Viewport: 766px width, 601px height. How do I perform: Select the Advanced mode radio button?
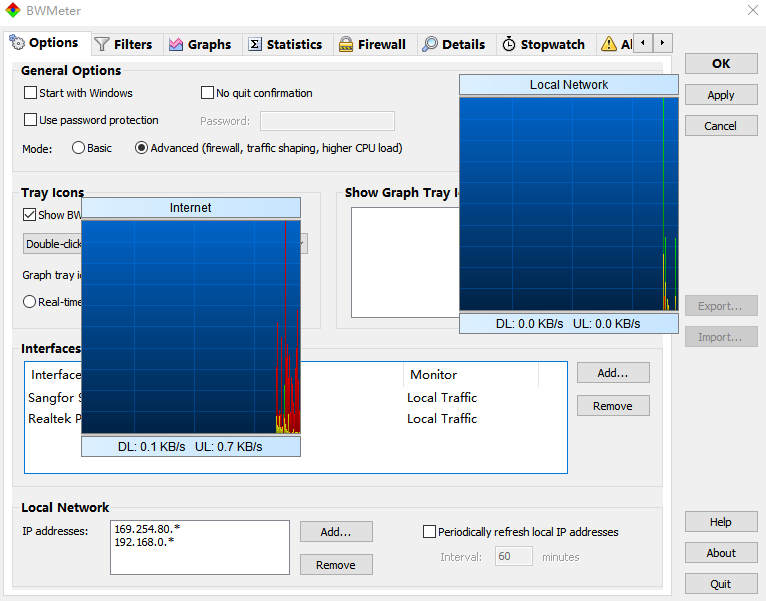(x=141, y=148)
